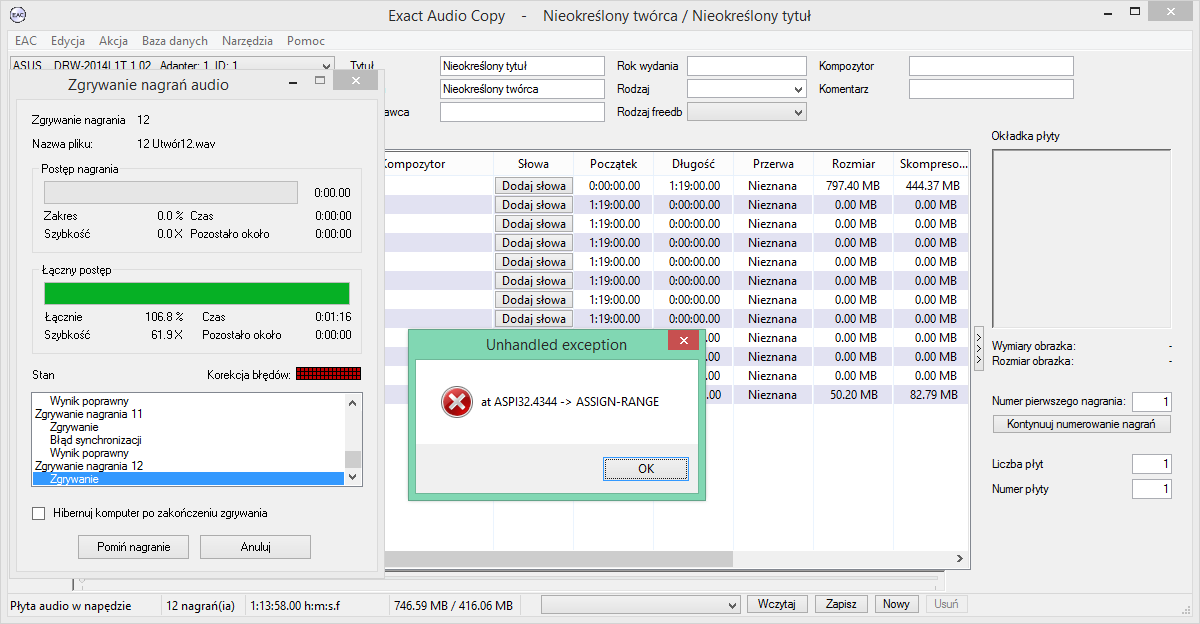
Task: Open the Akcja menu
Action: tap(113, 41)
